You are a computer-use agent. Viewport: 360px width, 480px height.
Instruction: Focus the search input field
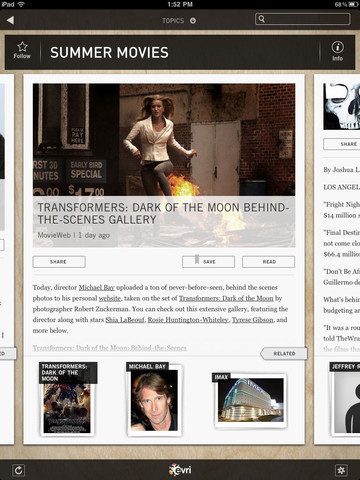303,19
